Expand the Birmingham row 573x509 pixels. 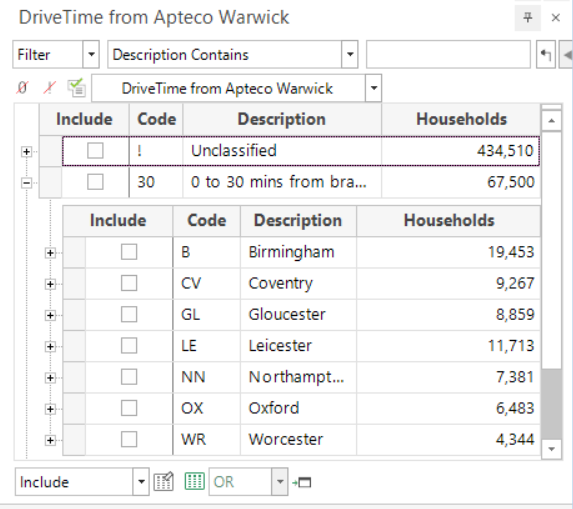[x=50, y=252]
